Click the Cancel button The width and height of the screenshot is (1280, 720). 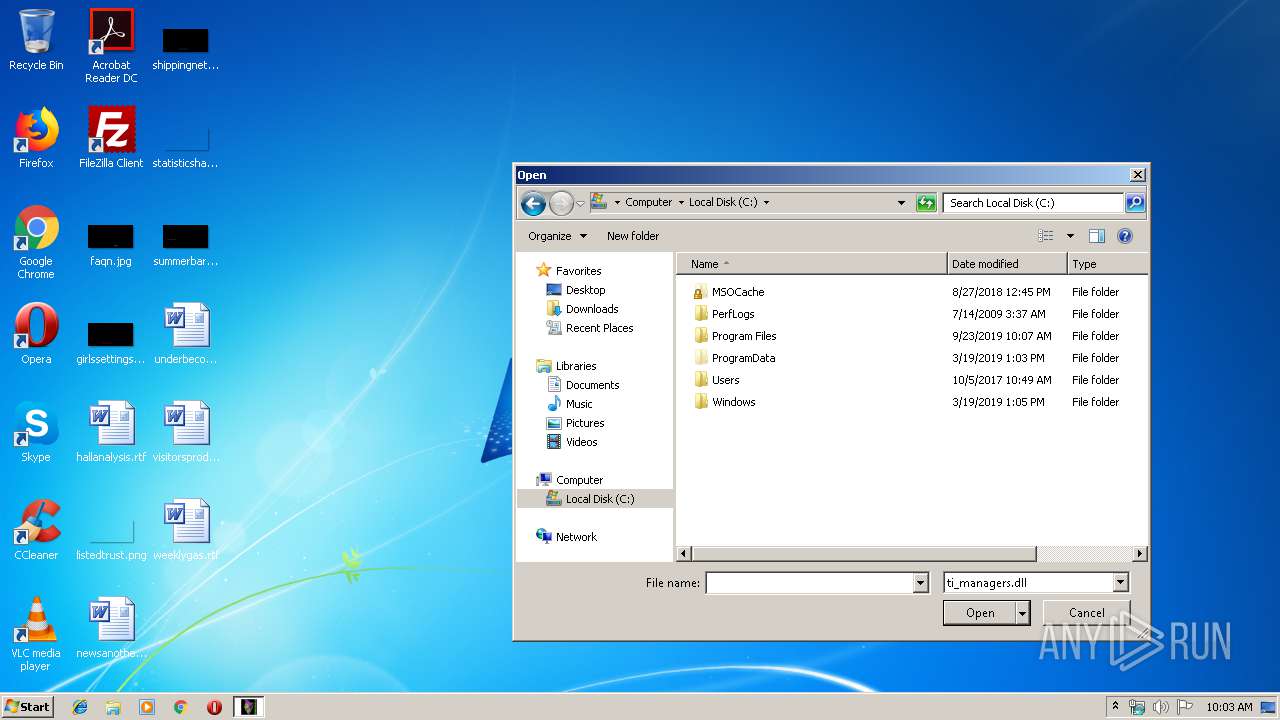point(1086,613)
